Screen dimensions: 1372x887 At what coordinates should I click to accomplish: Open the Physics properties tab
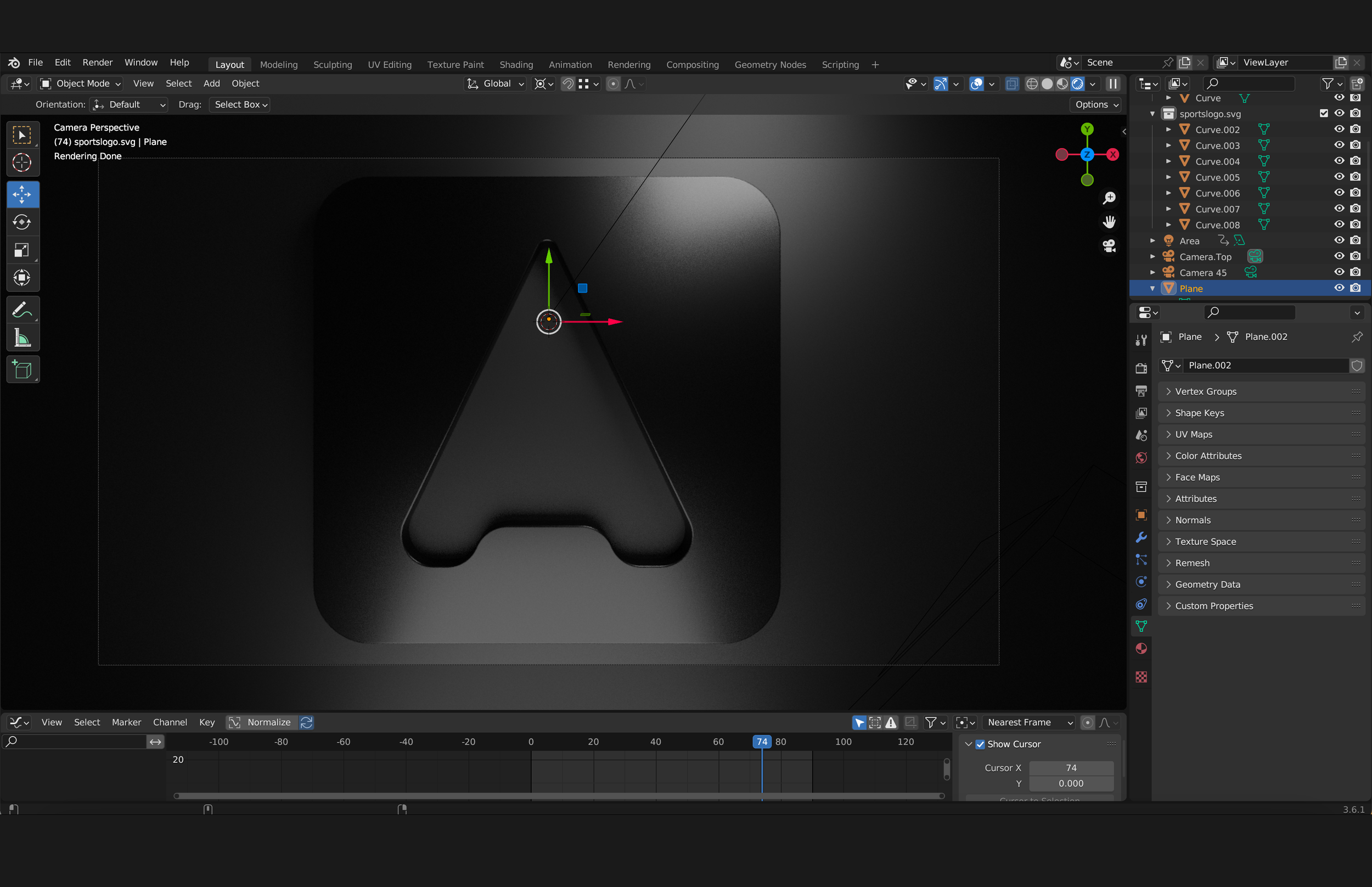point(1141,582)
